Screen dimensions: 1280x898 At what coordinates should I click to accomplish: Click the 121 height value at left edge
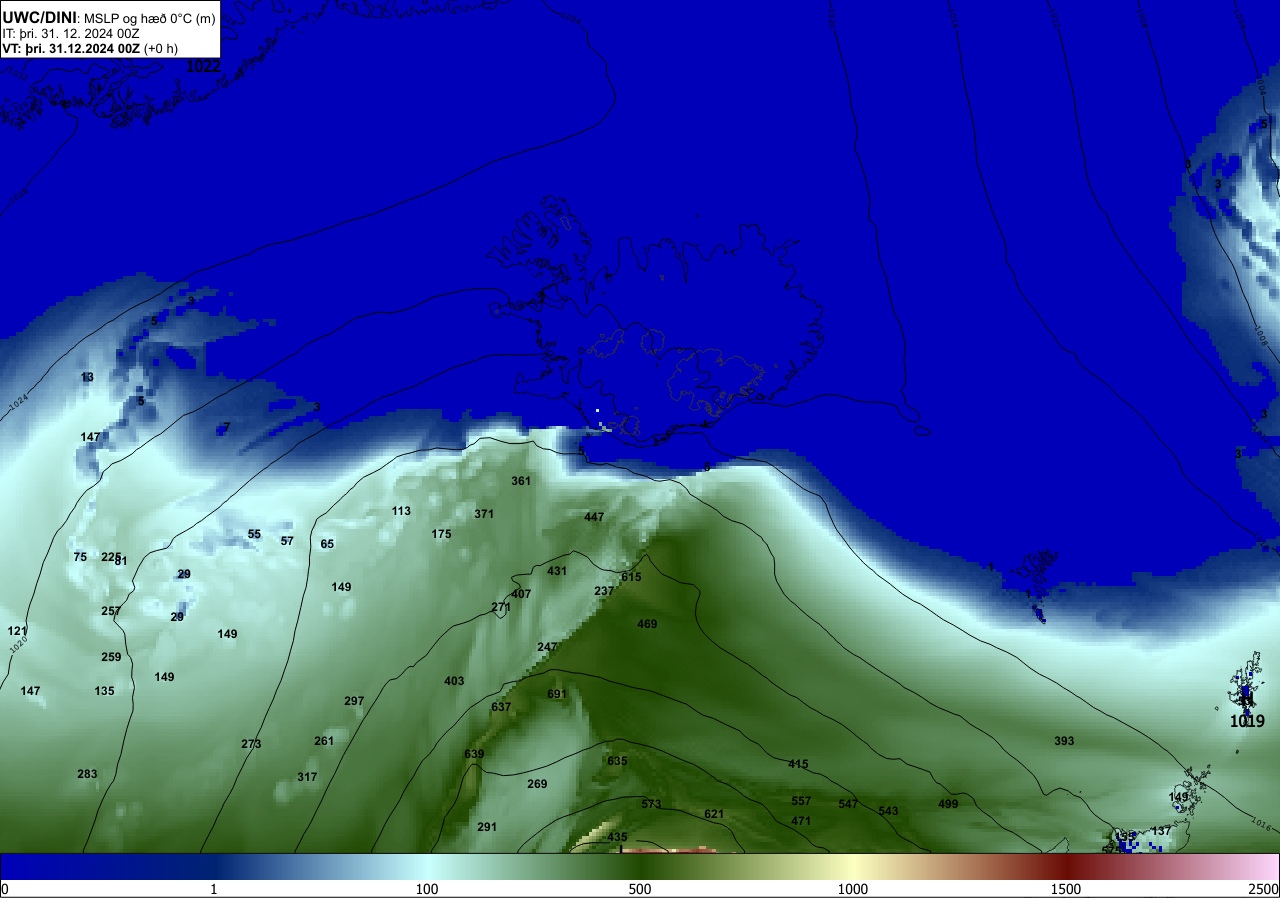click(17, 631)
